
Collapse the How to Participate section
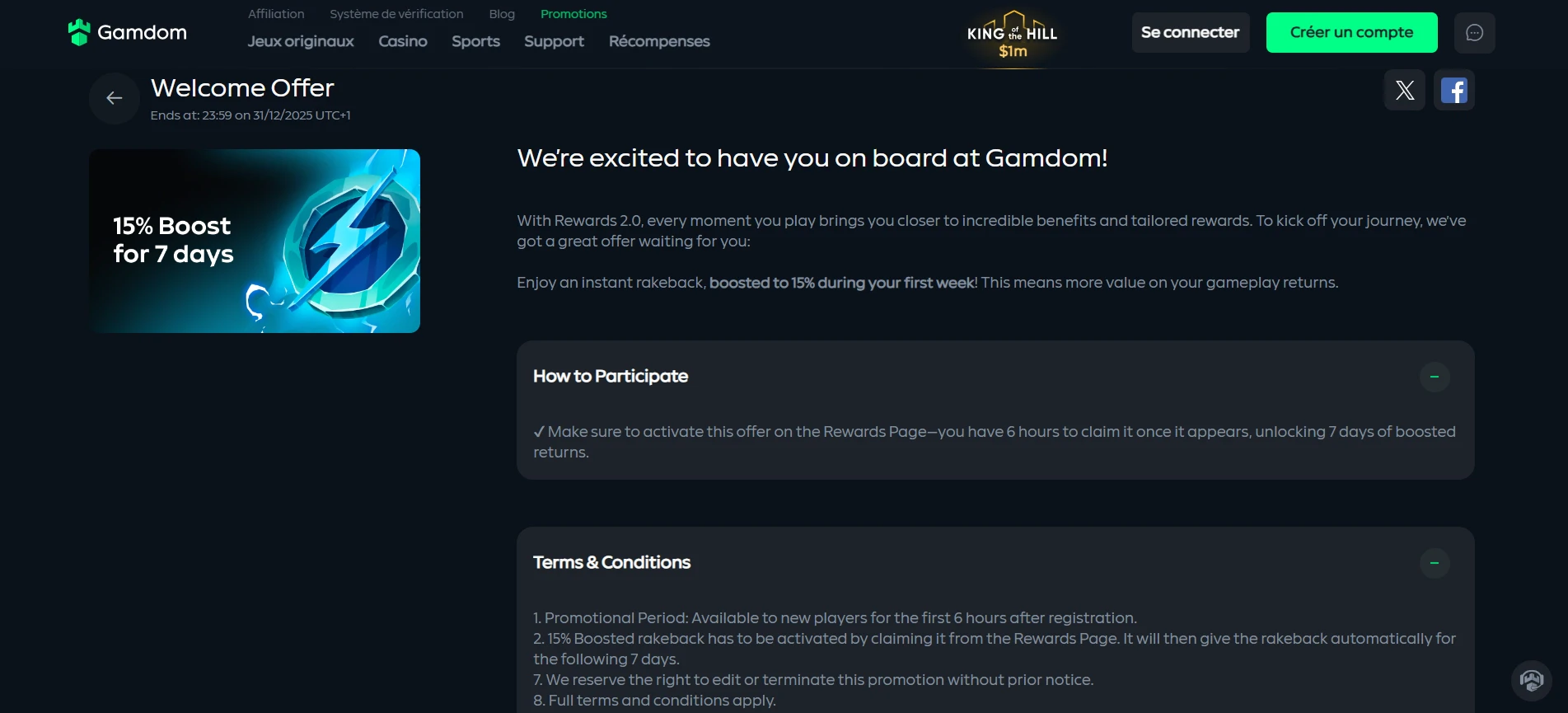[x=1435, y=377]
